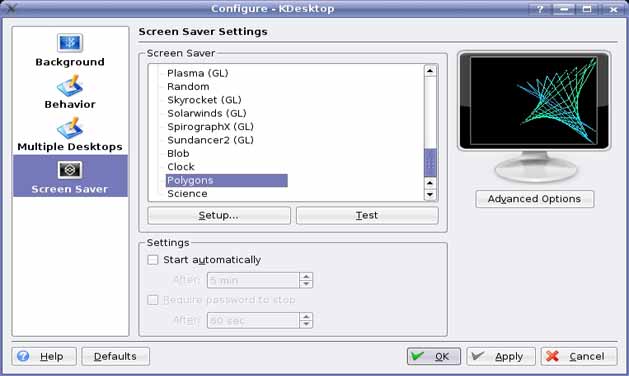The image size is (629, 376).
Task: Cancel the configuration dialog
Action: coord(579,356)
